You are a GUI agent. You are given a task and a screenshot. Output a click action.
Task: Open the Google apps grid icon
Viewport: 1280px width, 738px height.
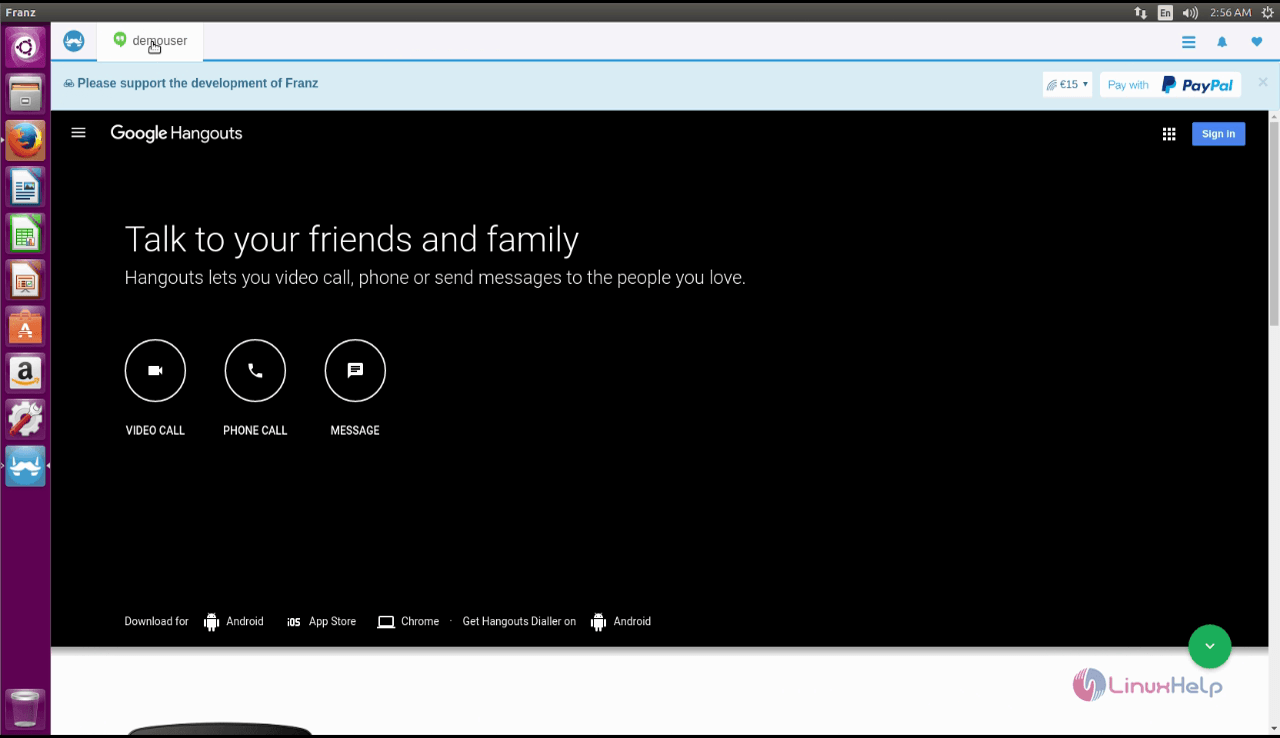1169,134
